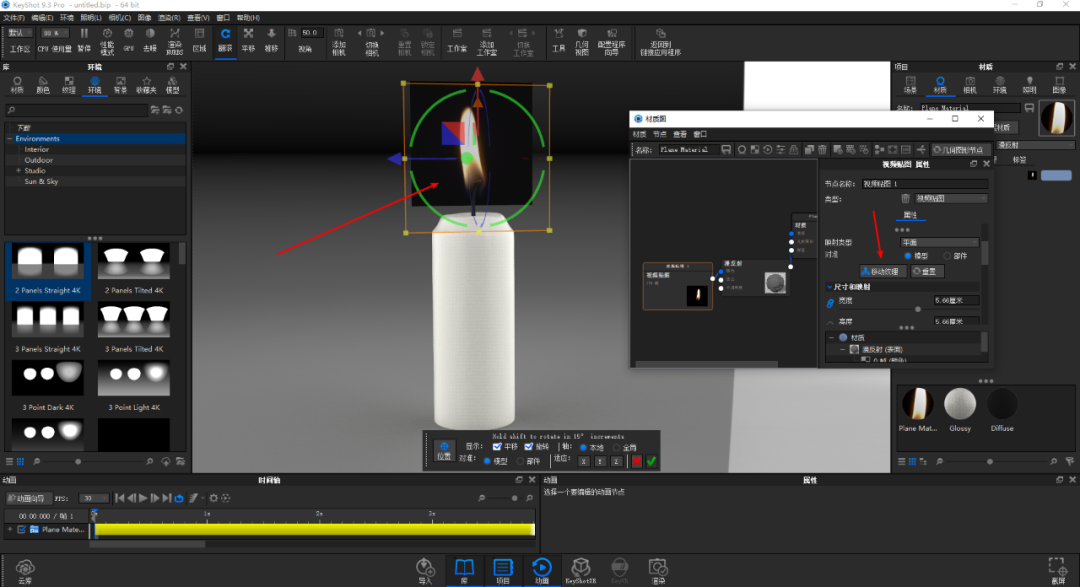The image size is (1080, 587).
Task: Toggle the Library (库) panel icon
Action: 464,571
